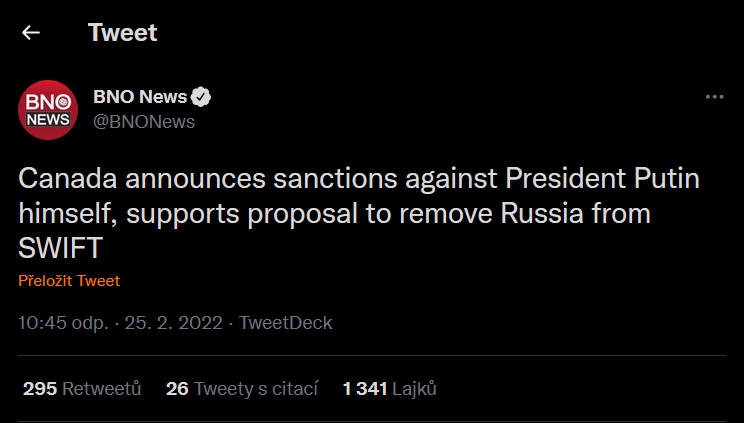Click "President Putin" in the tweet text
This screenshot has width=744, height=423.
tap(603, 179)
